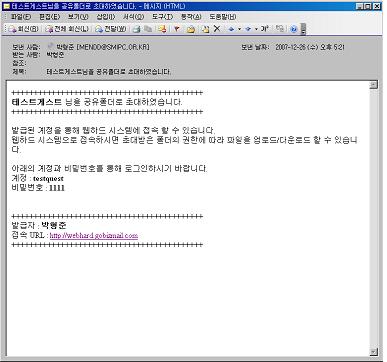Go to previous item with the up arrow

231,29
